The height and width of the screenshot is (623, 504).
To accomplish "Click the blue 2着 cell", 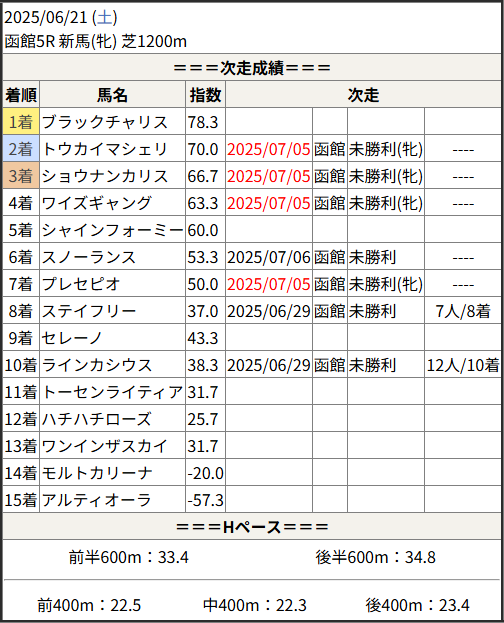I will point(21,149).
